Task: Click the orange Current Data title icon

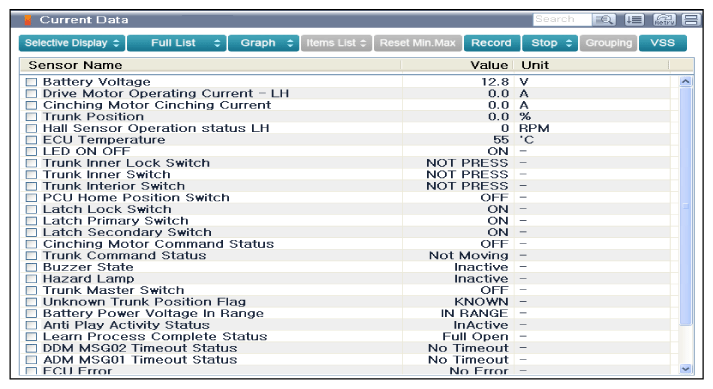Action: click(28, 20)
